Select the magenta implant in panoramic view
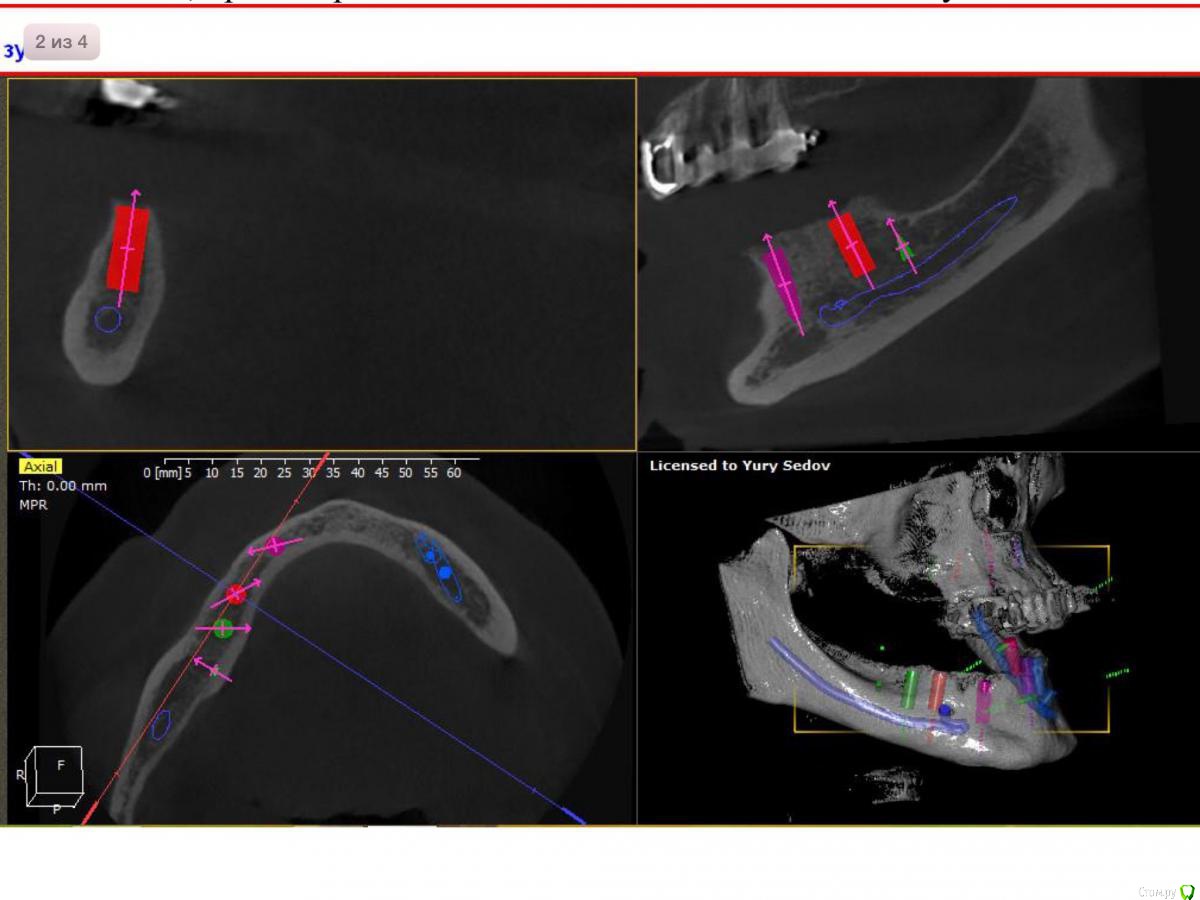 [x=782, y=283]
